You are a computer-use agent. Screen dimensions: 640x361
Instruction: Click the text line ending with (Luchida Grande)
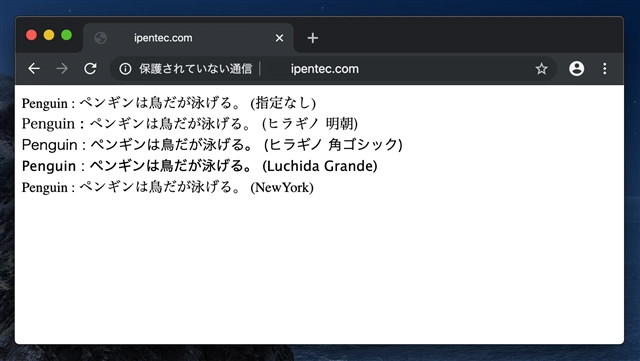[x=200, y=166]
